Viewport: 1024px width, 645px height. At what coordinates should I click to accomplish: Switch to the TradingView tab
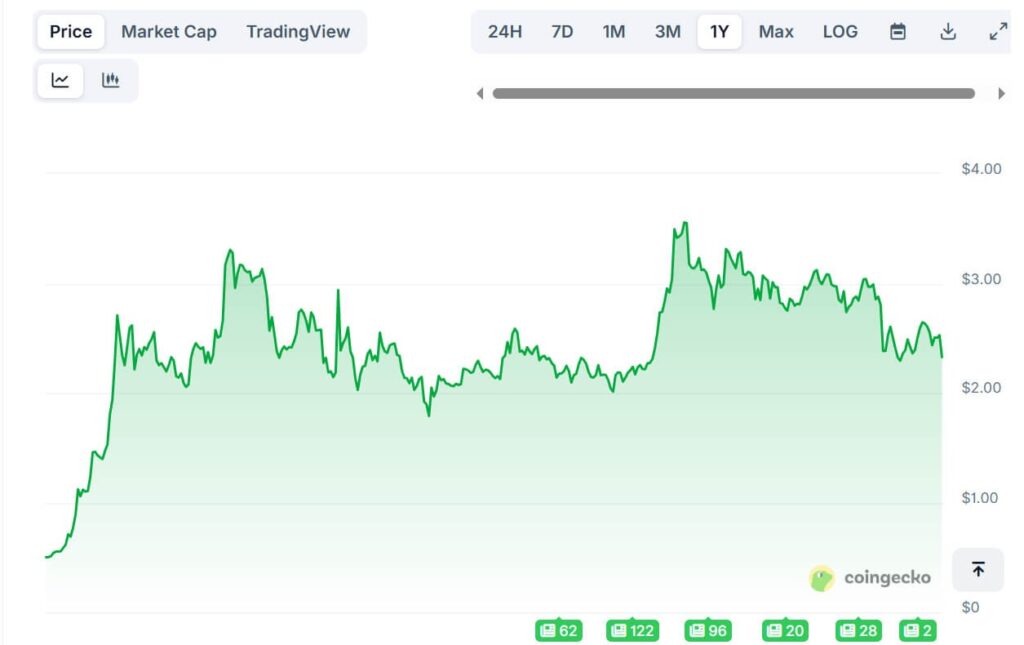tap(298, 32)
